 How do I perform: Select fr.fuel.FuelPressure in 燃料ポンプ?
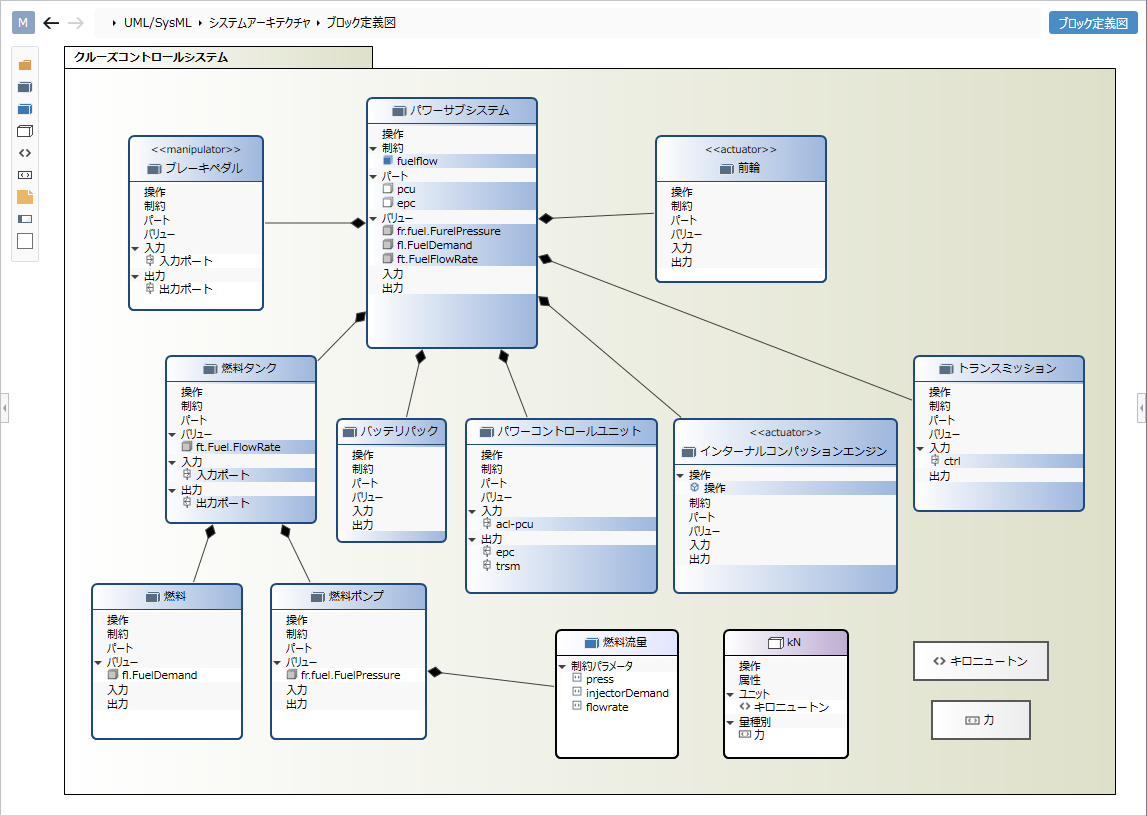click(x=350, y=675)
